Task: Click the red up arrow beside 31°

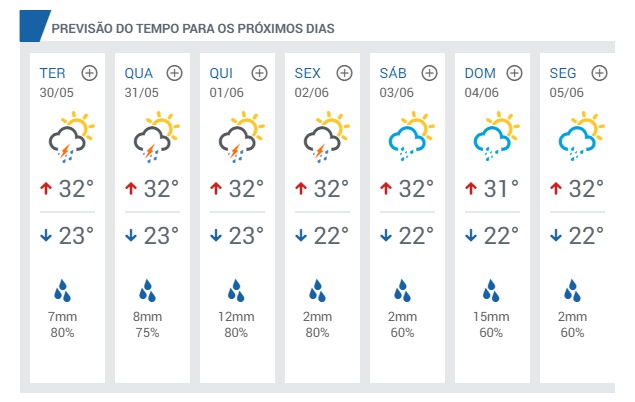Action: pyautogui.click(x=471, y=188)
